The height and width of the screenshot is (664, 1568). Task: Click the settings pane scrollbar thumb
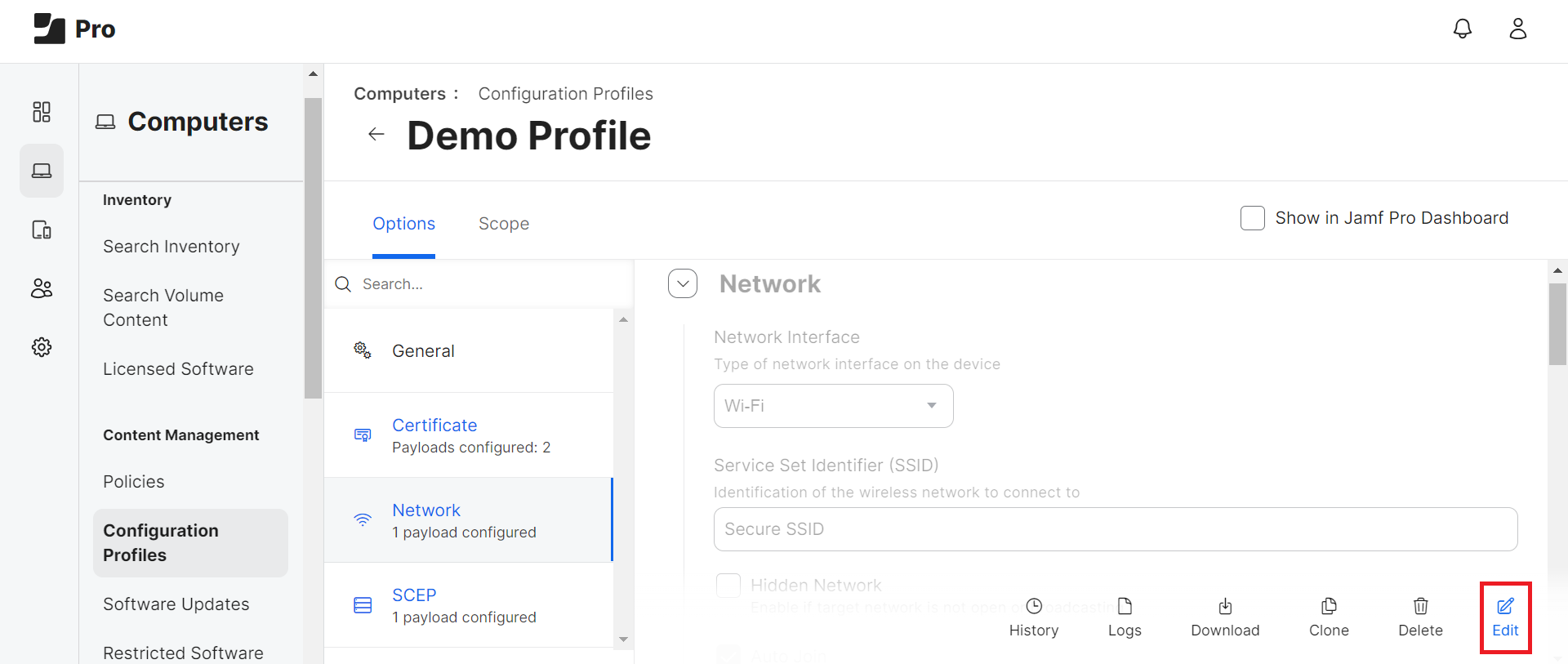pos(1557,324)
